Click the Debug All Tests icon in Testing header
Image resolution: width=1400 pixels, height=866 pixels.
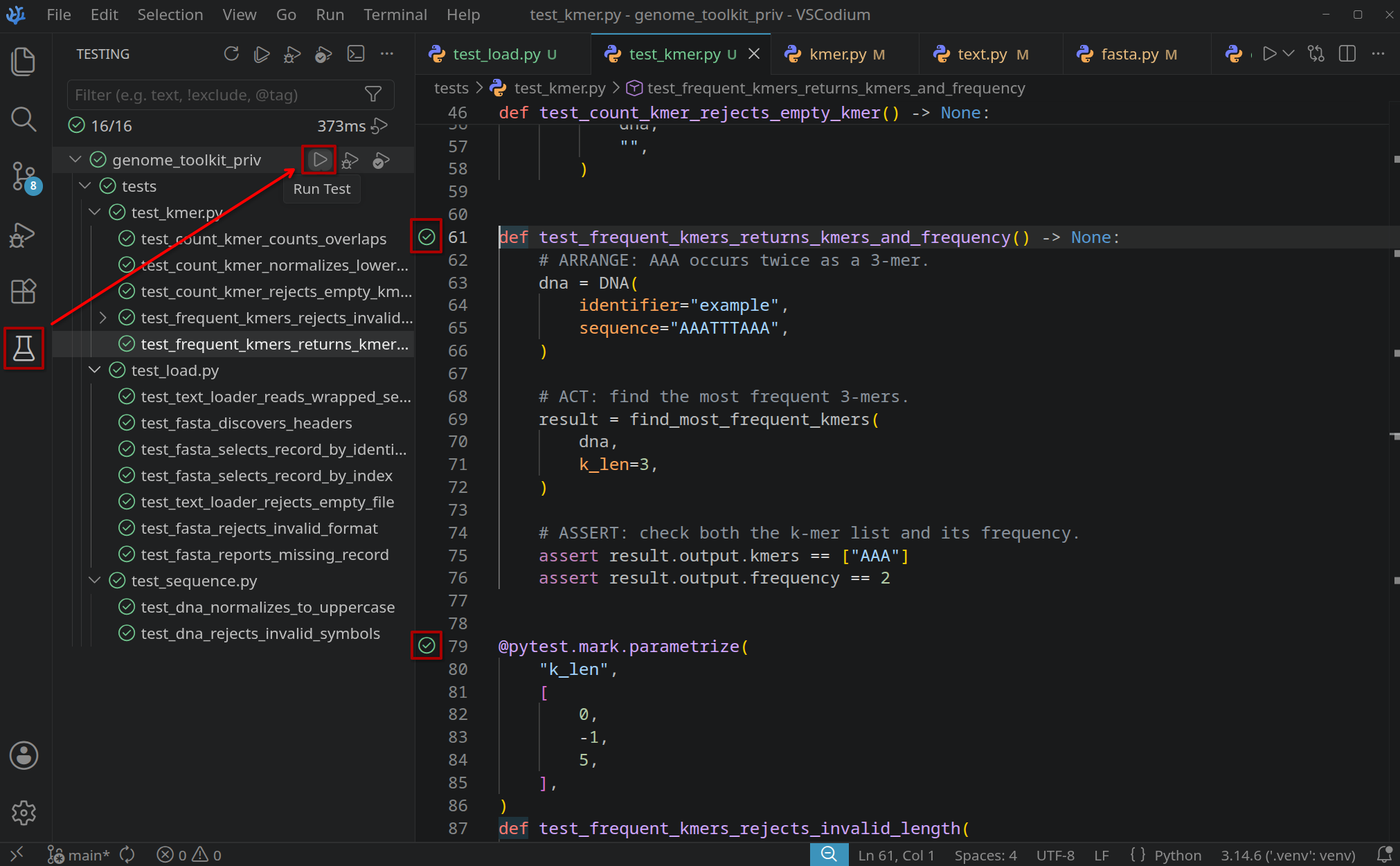(x=292, y=54)
